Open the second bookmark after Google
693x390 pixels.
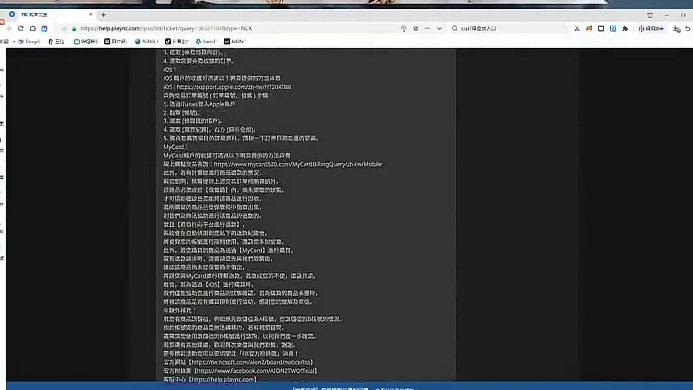[56, 41]
